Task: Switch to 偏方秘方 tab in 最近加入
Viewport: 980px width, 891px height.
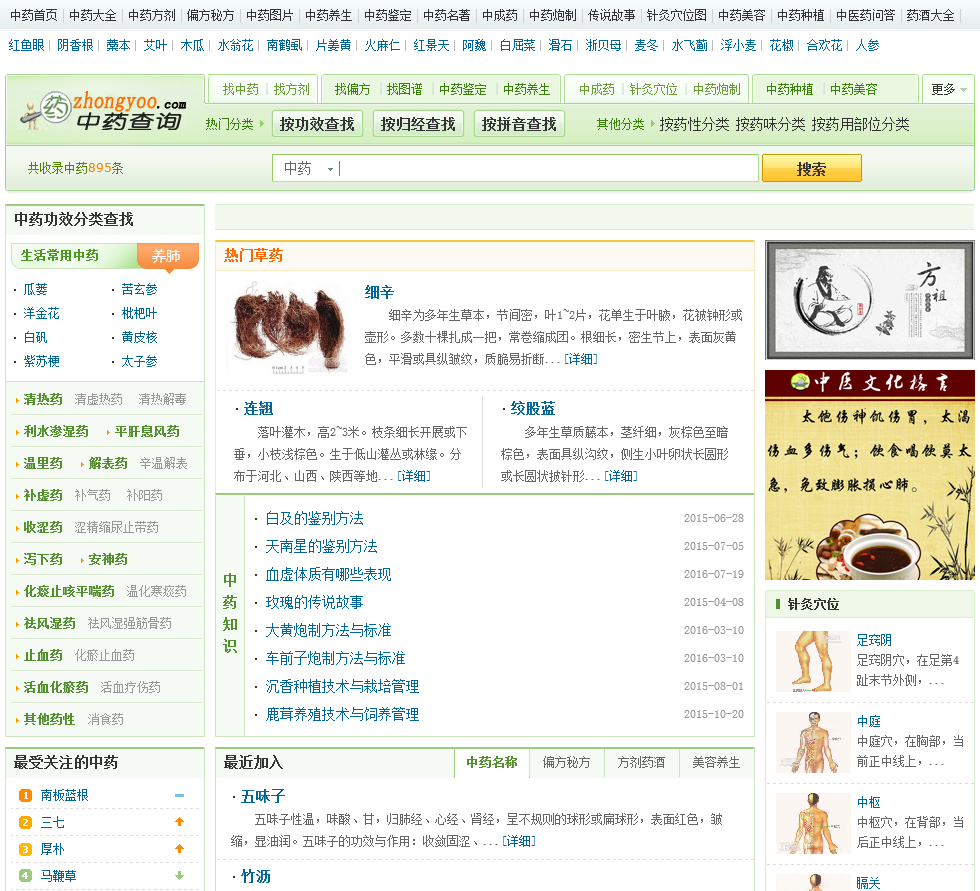Action: click(566, 762)
